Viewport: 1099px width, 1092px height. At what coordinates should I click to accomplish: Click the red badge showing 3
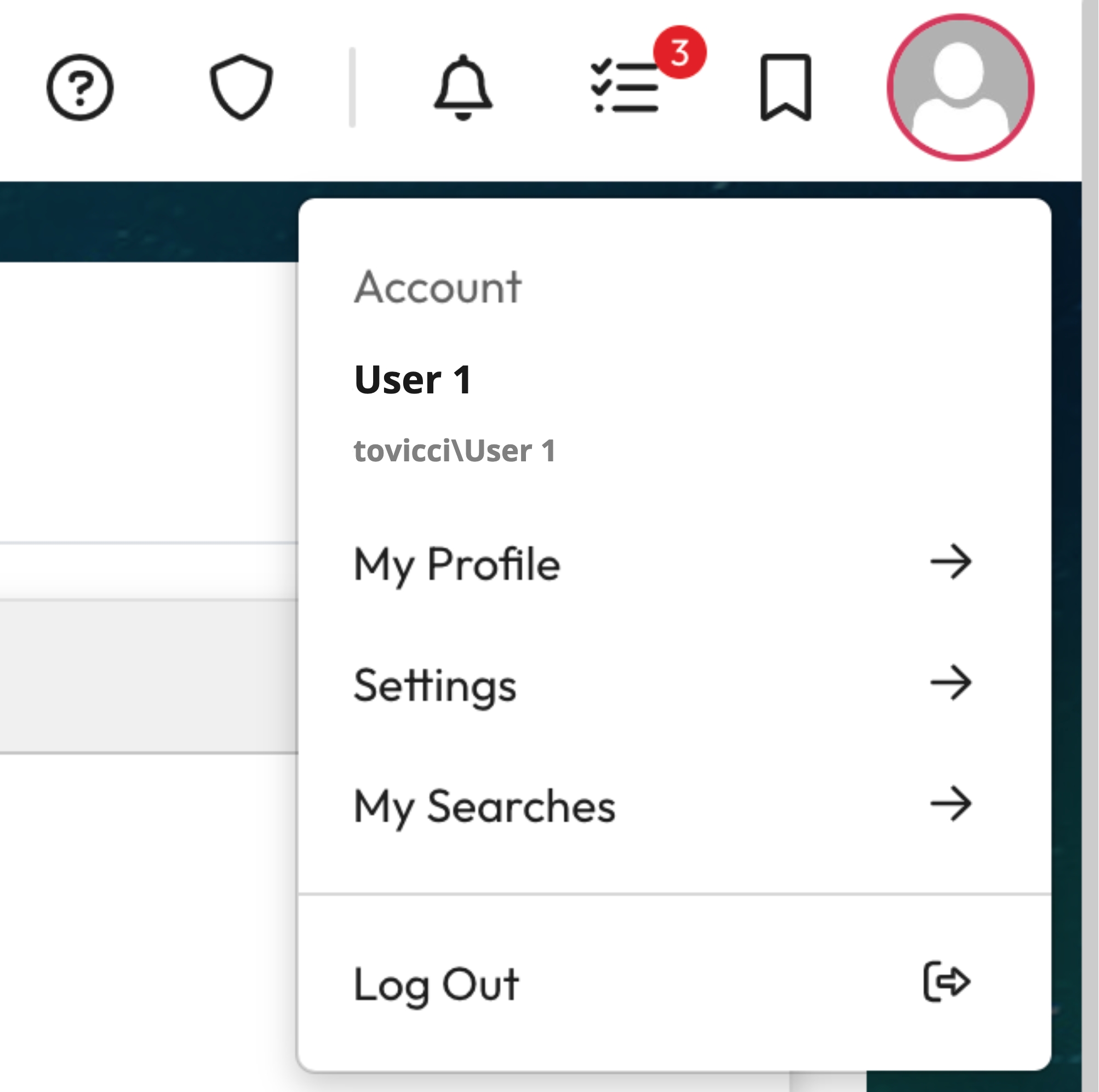679,53
